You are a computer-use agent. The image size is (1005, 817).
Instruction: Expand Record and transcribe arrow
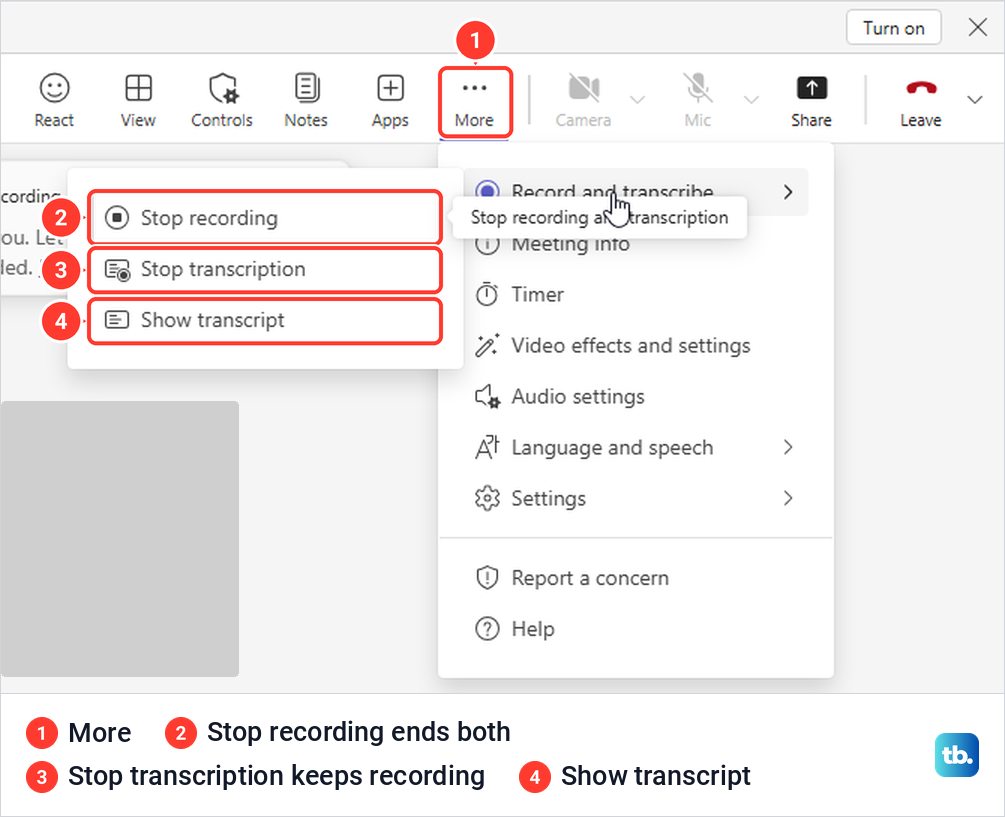788,192
